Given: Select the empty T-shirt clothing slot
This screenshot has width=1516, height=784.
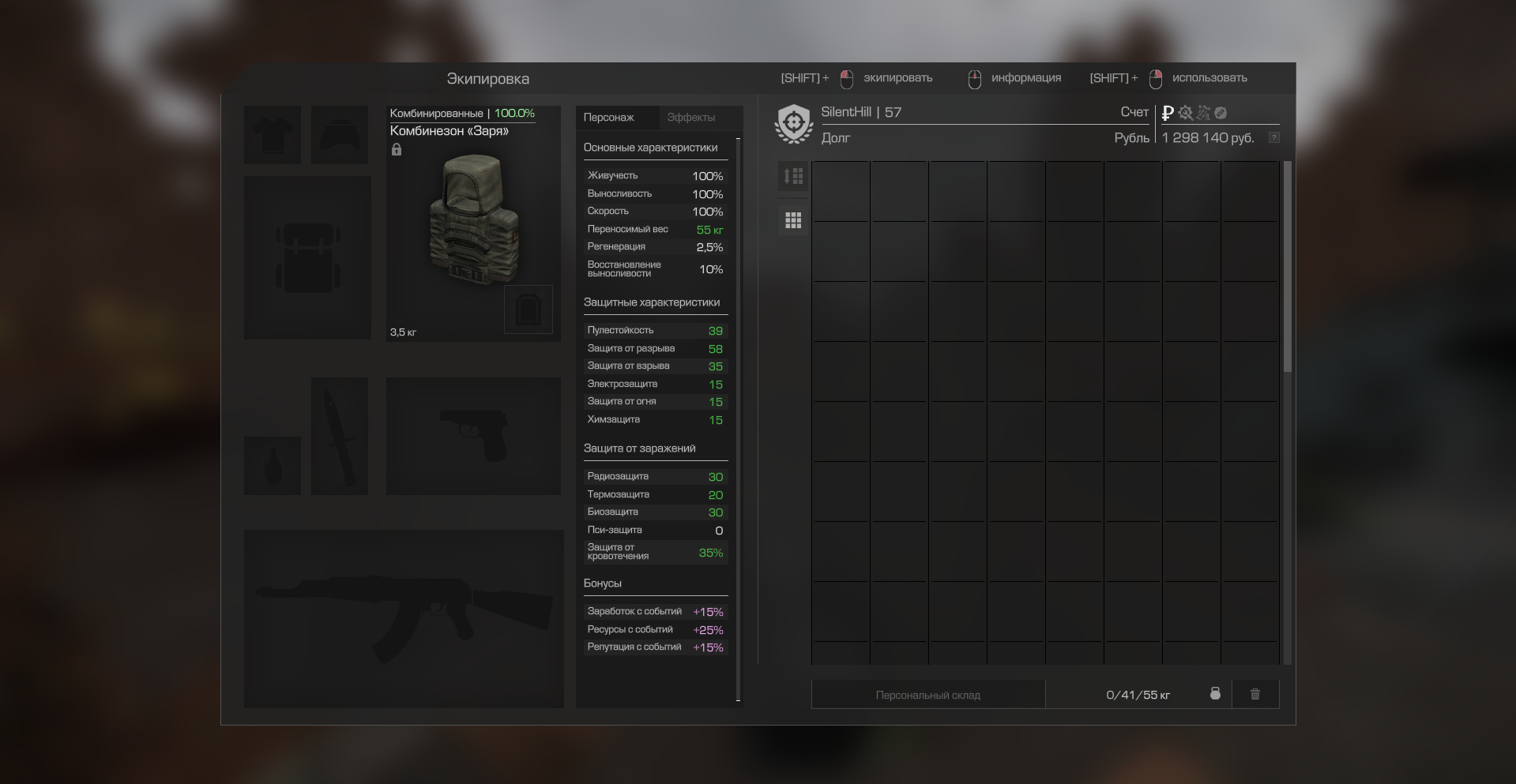Looking at the screenshot, I should [x=272, y=135].
